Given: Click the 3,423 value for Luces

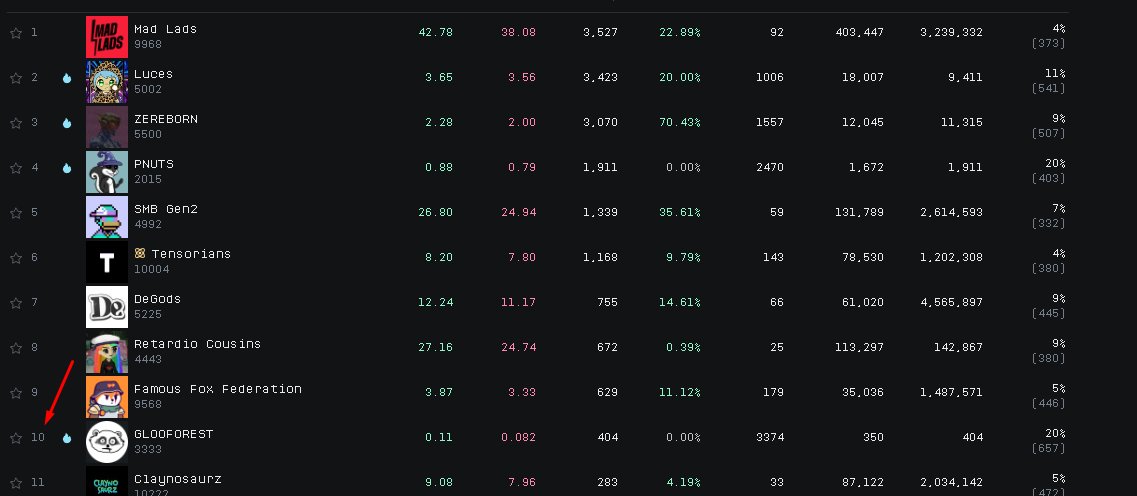Looking at the screenshot, I should pyautogui.click(x=600, y=78).
